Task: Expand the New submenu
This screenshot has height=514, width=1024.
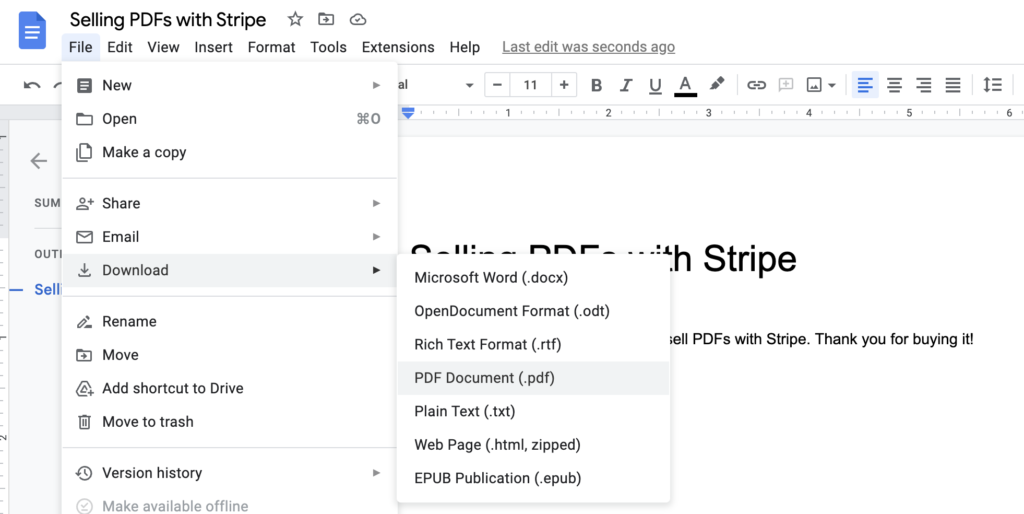Action: point(230,85)
